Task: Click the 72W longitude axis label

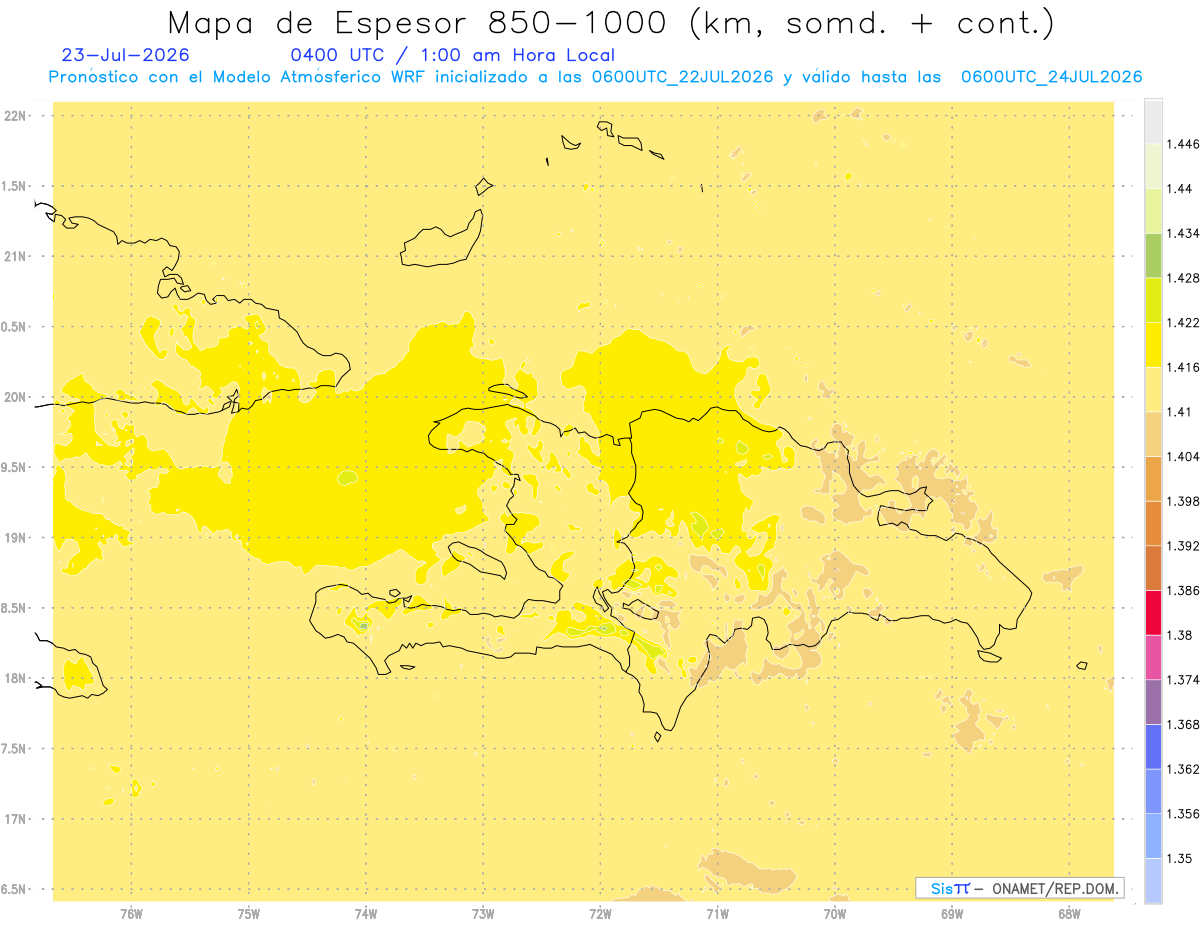Action: (x=600, y=913)
